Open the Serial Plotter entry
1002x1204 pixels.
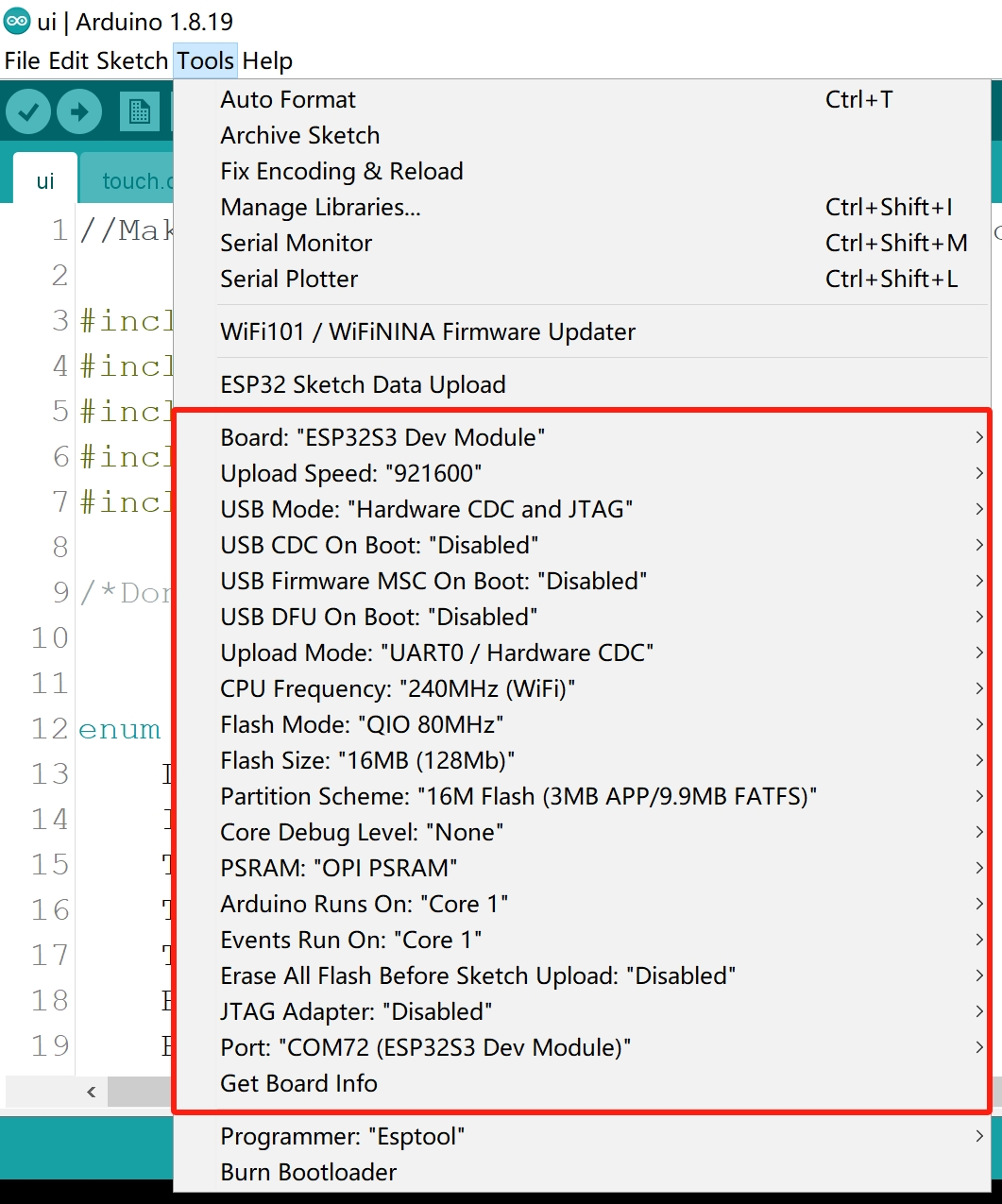(582, 279)
